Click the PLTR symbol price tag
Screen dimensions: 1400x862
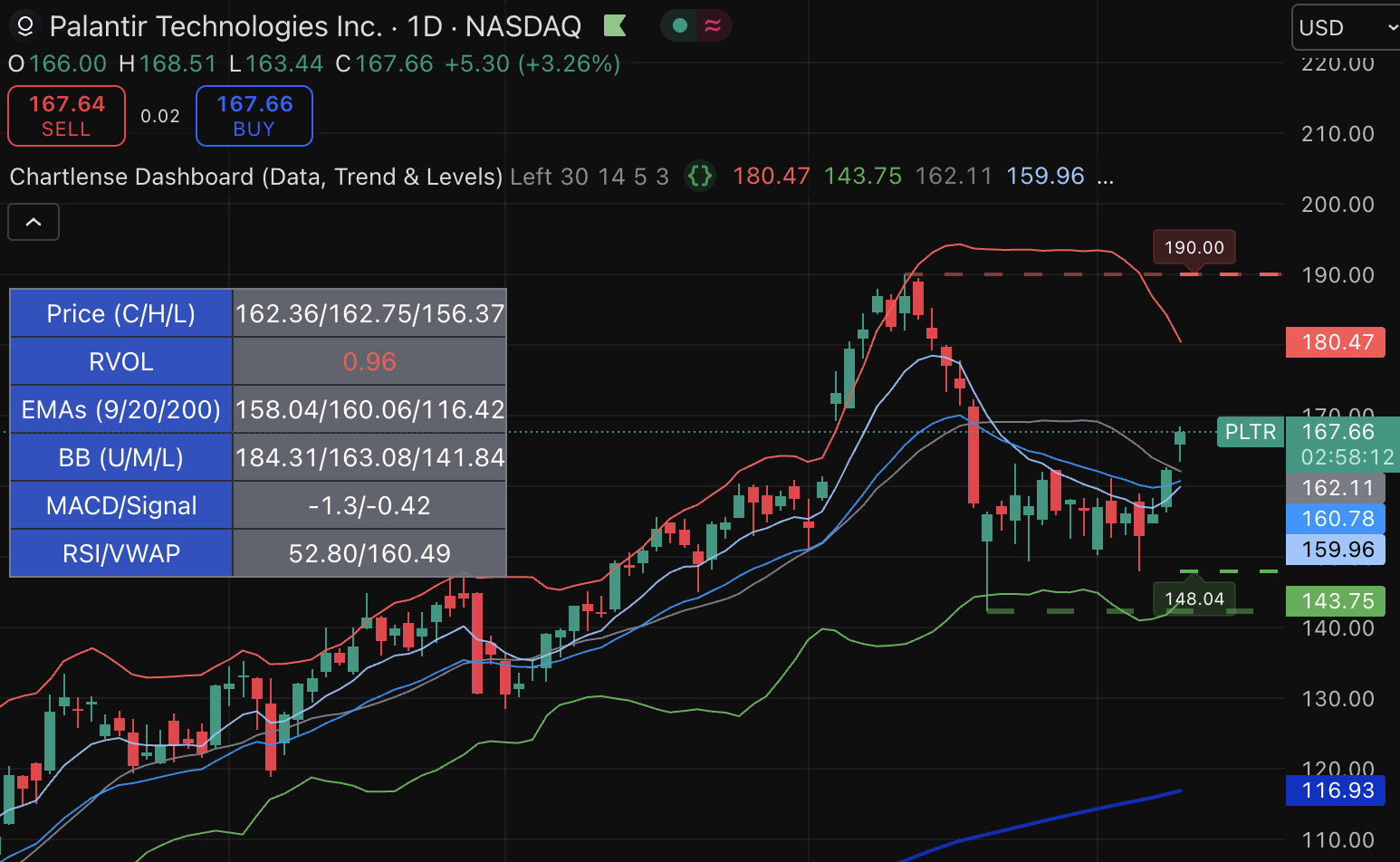(1250, 432)
